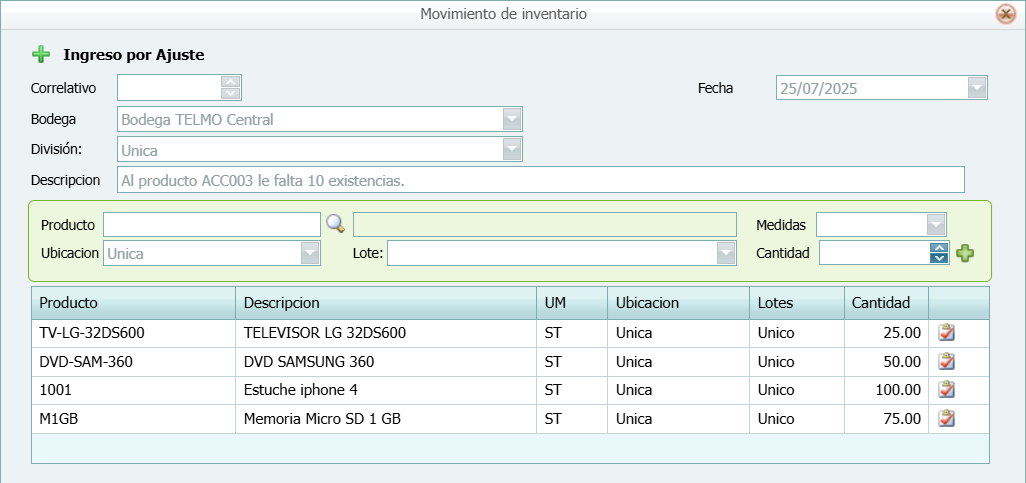Expand the Ubicacion dropdown

[x=311, y=254]
